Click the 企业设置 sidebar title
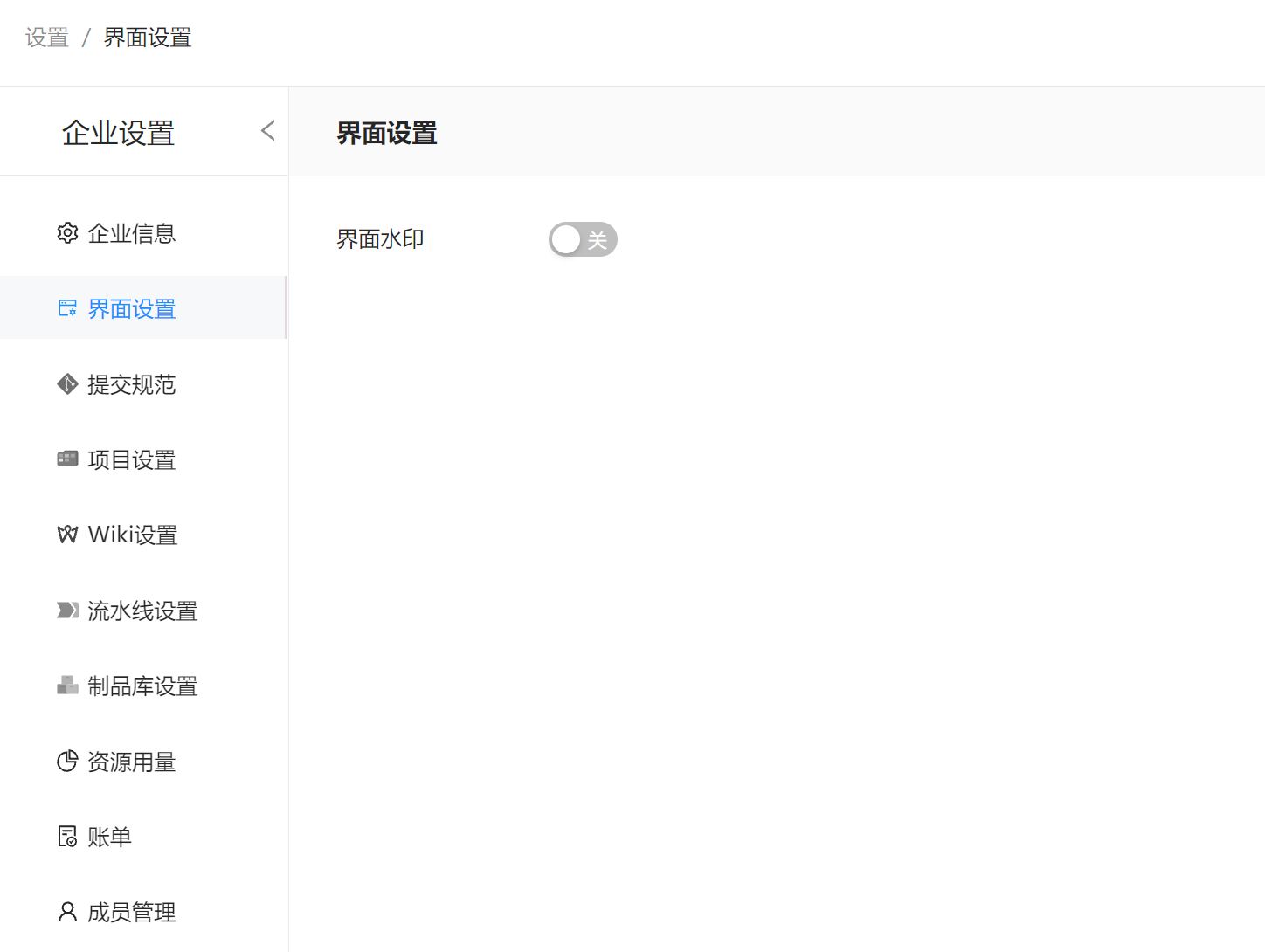 tap(118, 133)
